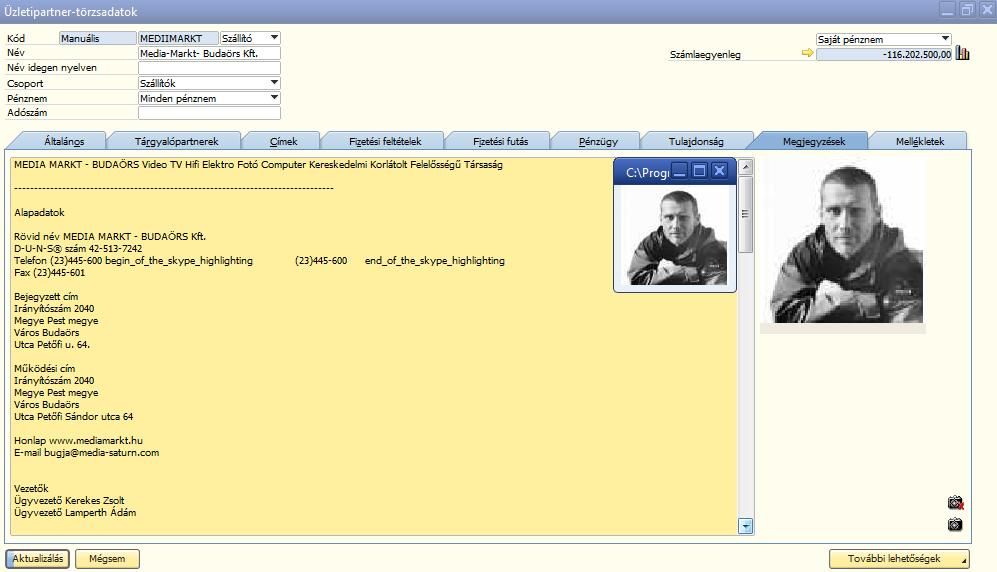This screenshot has width=997, height=572.
Task: Select the Megjegyzések tab
Action: [813, 141]
